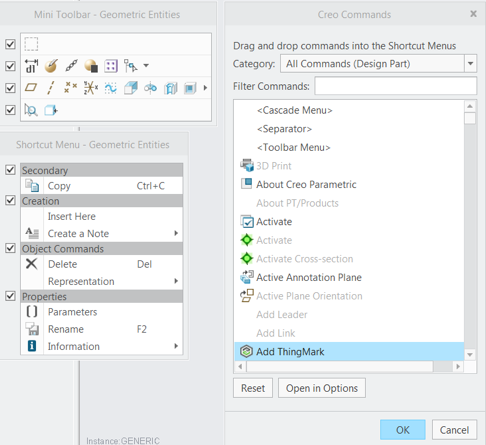Image resolution: width=486 pixels, height=445 pixels.
Task: Expand the Representation submenu arrow
Action: pyautogui.click(x=176, y=281)
